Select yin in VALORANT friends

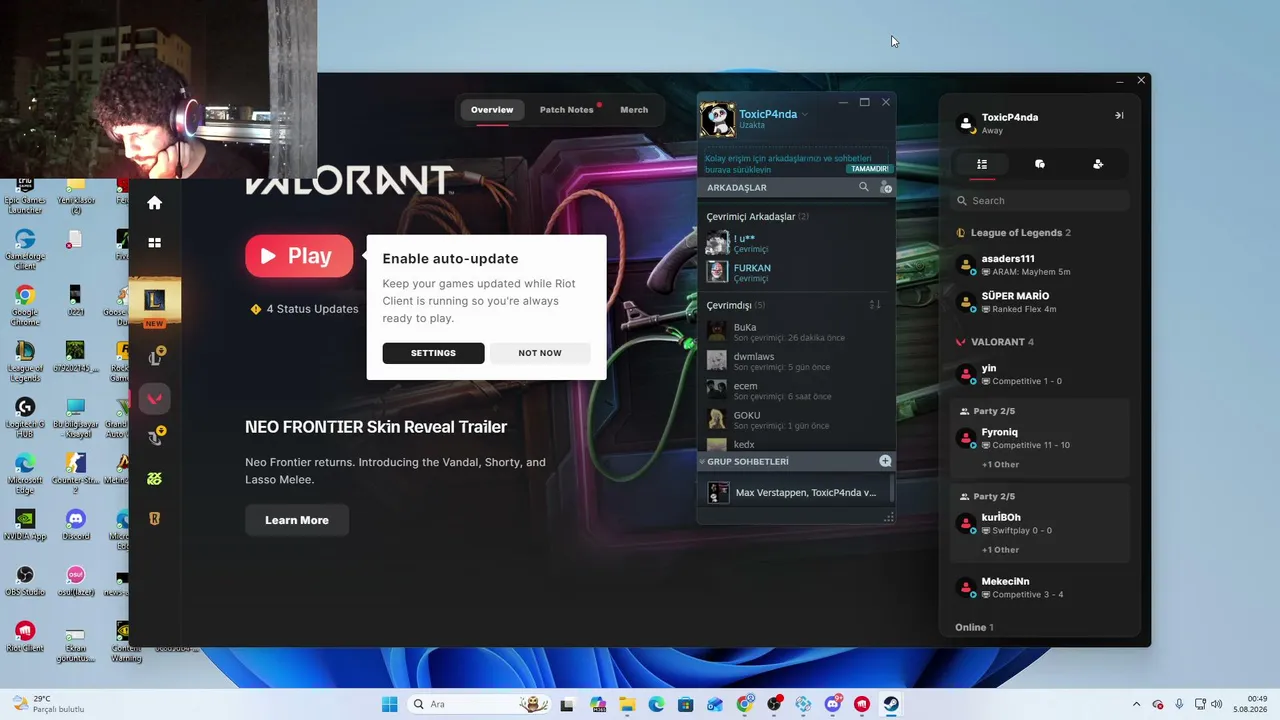tap(1040, 374)
